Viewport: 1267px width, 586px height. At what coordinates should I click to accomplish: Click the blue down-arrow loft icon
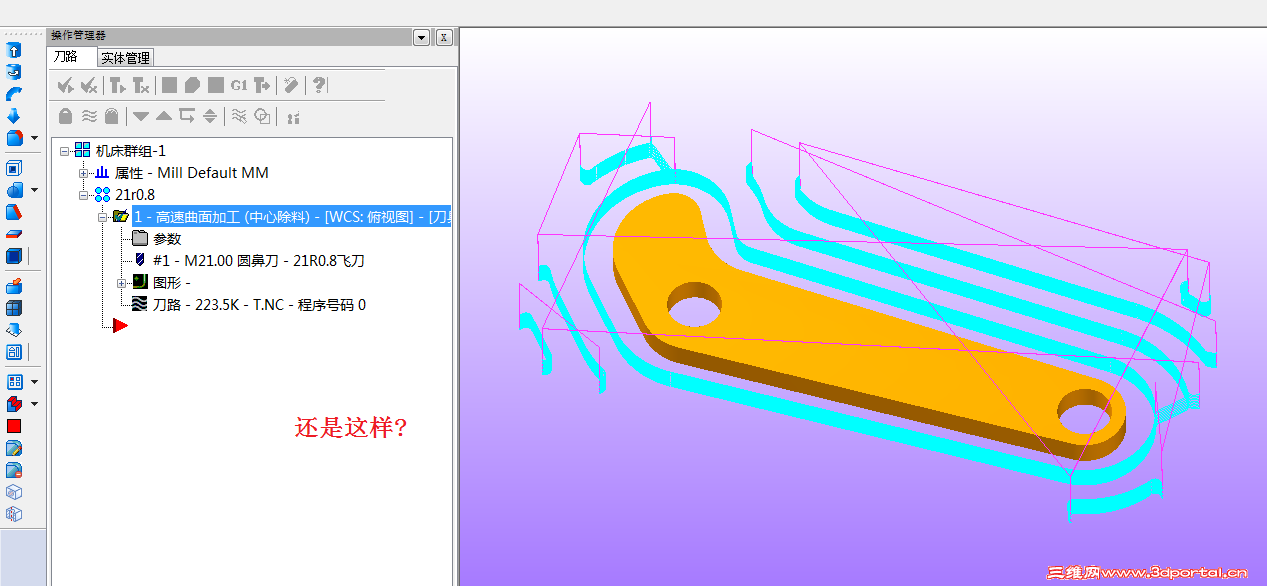(x=14, y=115)
